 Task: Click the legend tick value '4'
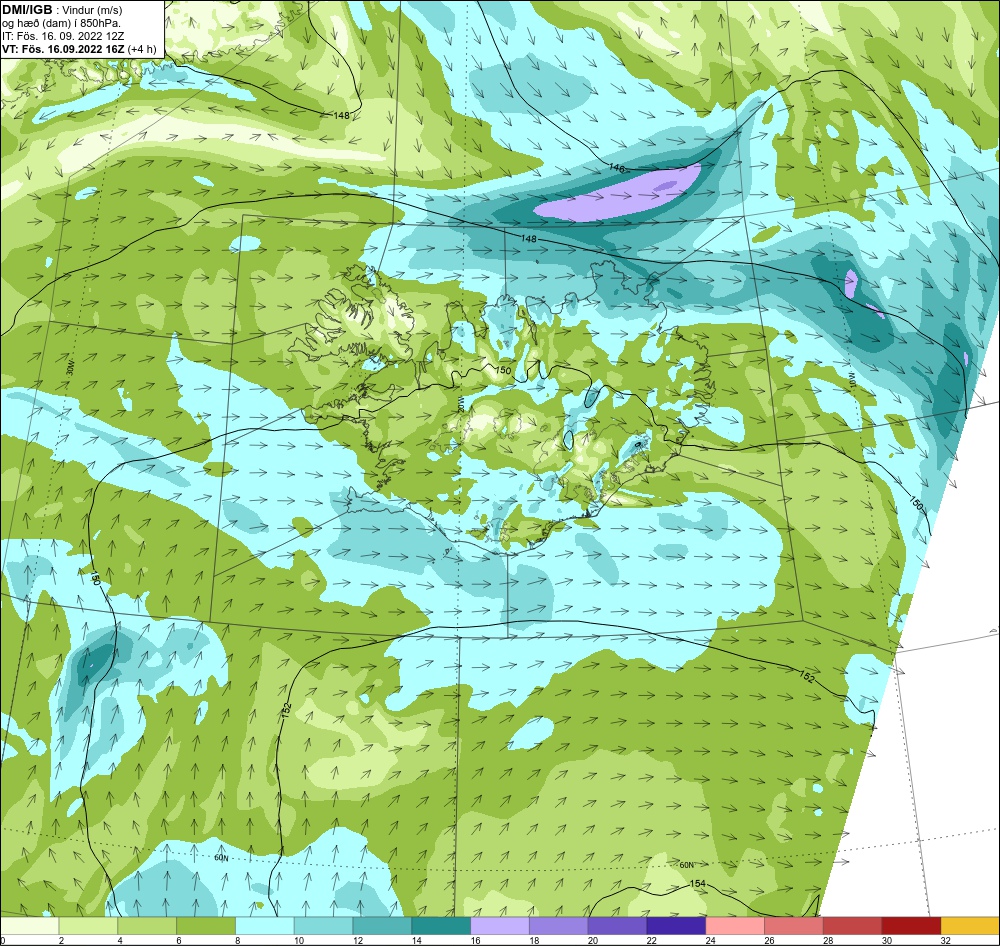[120, 940]
